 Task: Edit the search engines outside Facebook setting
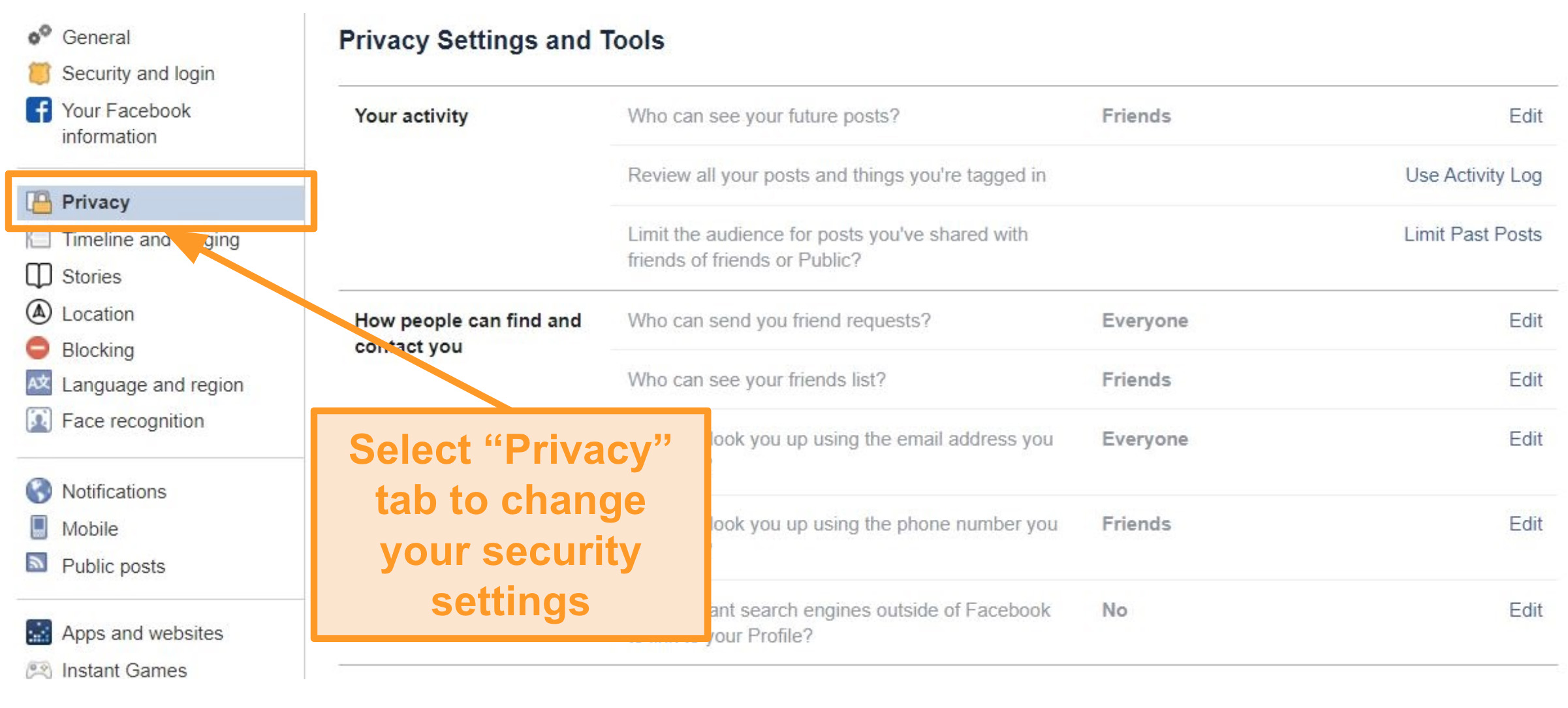pyautogui.click(x=1525, y=610)
